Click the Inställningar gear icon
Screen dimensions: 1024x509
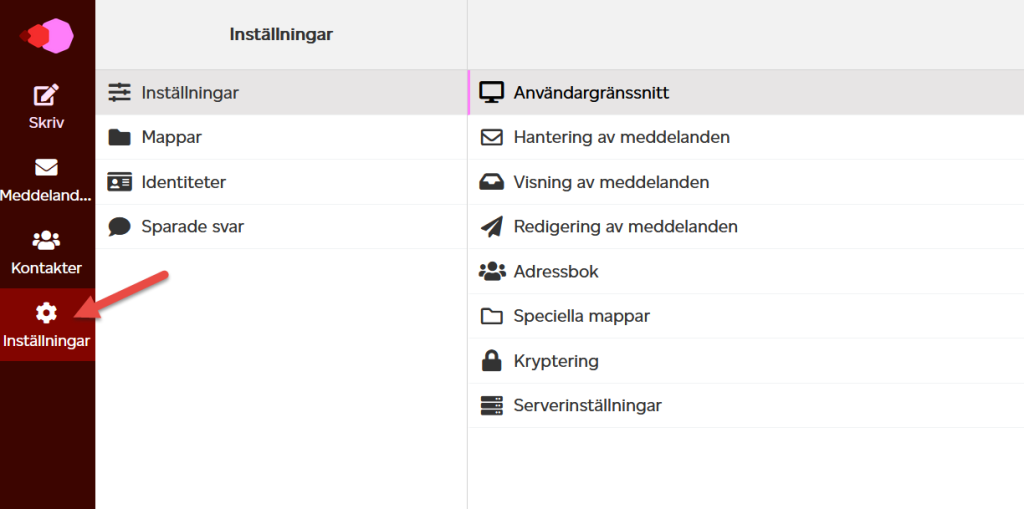click(x=46, y=313)
